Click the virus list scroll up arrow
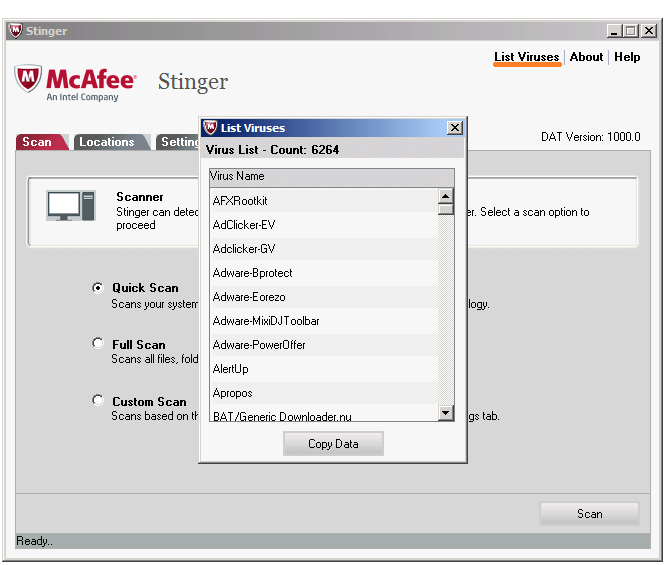The width and height of the screenshot is (666, 565). click(x=445, y=196)
